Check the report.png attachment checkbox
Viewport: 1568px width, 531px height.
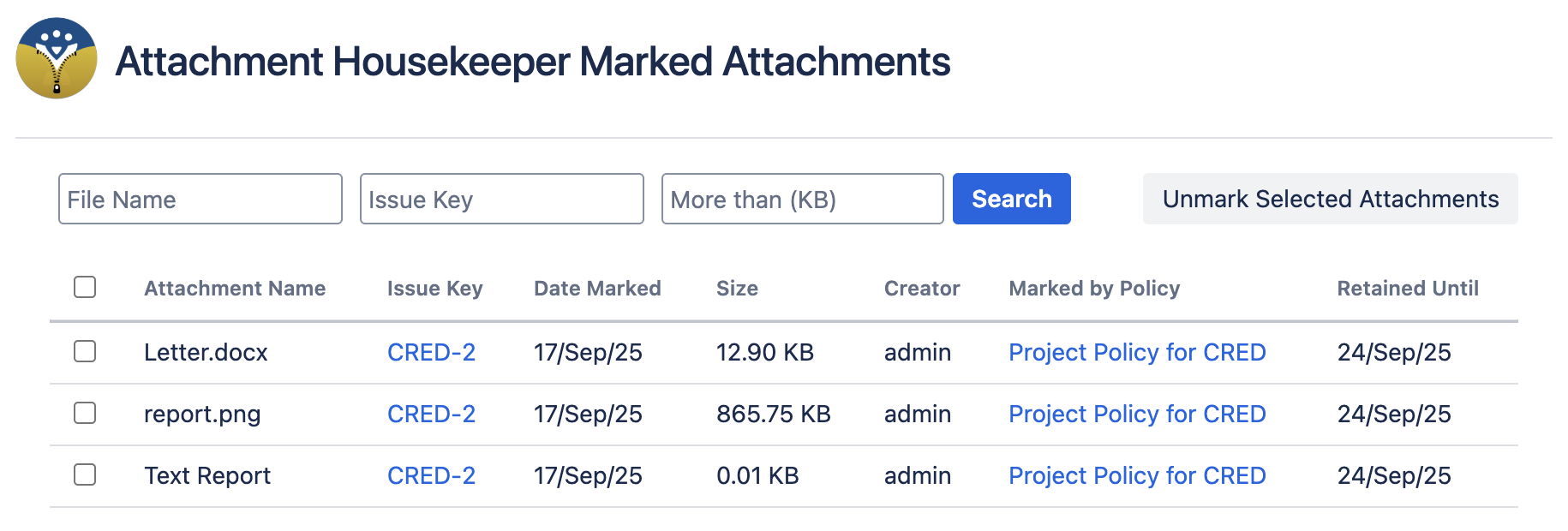pos(85,413)
